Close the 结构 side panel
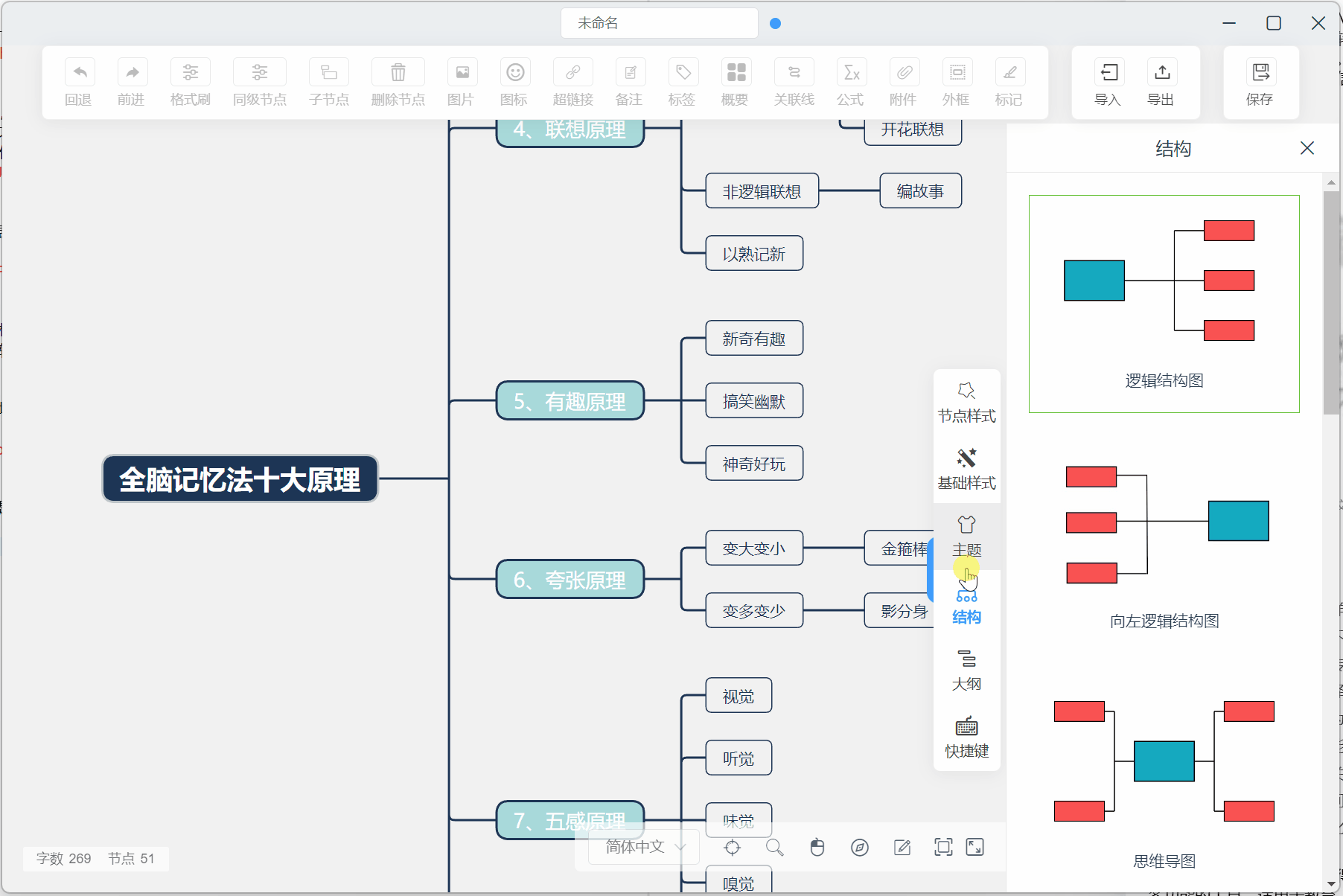 coord(1307,148)
